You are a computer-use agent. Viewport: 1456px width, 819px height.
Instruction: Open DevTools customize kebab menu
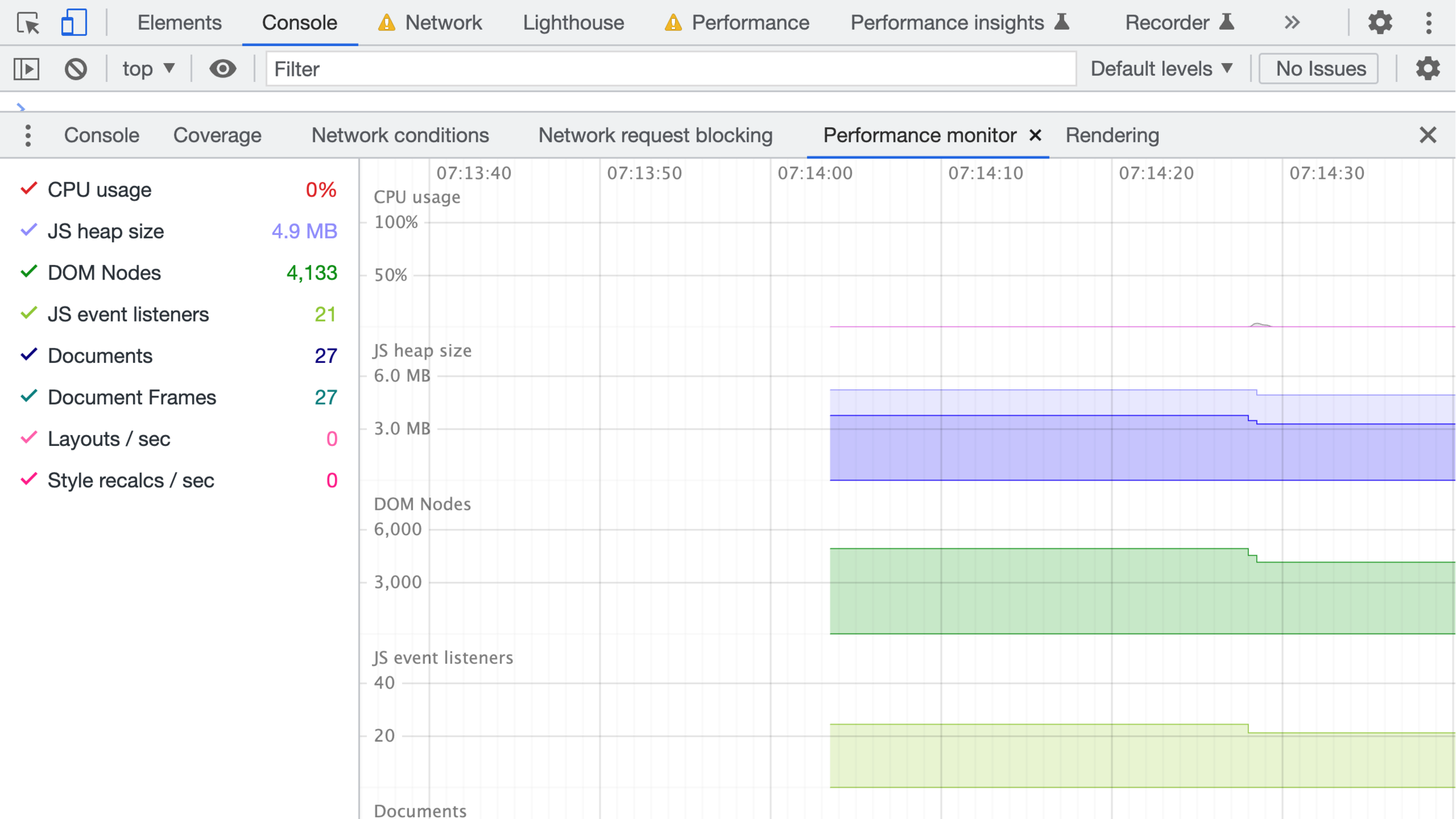coord(1429,23)
